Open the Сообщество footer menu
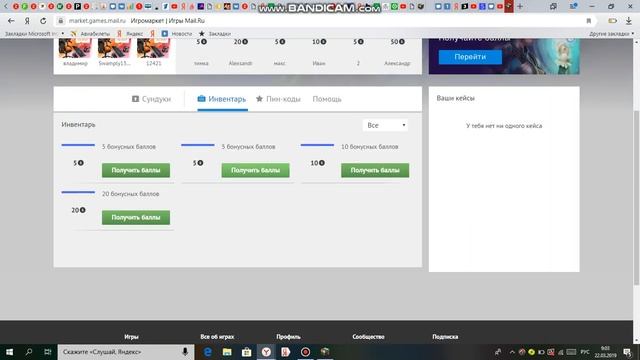This screenshot has width=640, height=360. 368,337
